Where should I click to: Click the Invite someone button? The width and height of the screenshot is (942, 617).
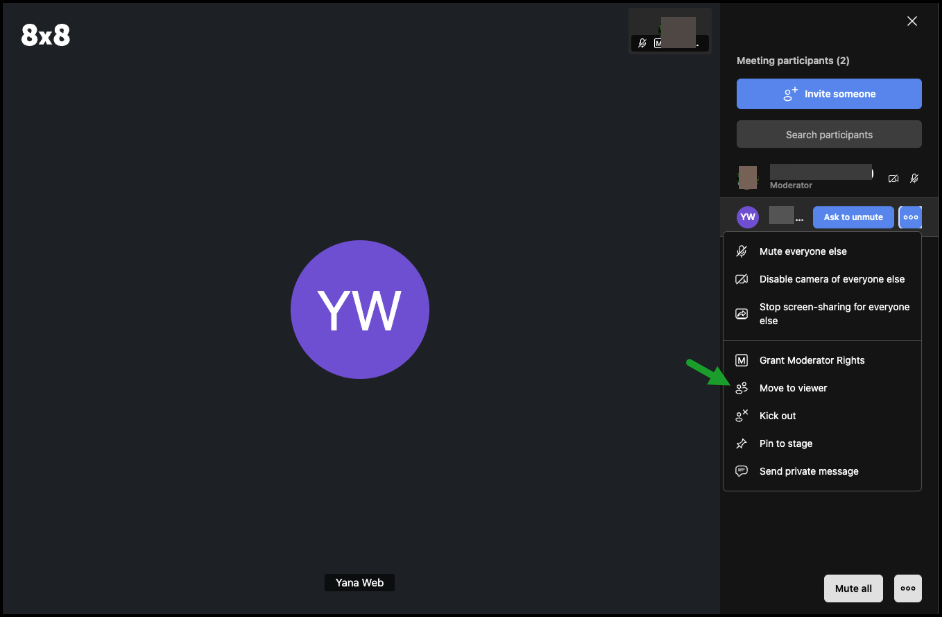(829, 94)
